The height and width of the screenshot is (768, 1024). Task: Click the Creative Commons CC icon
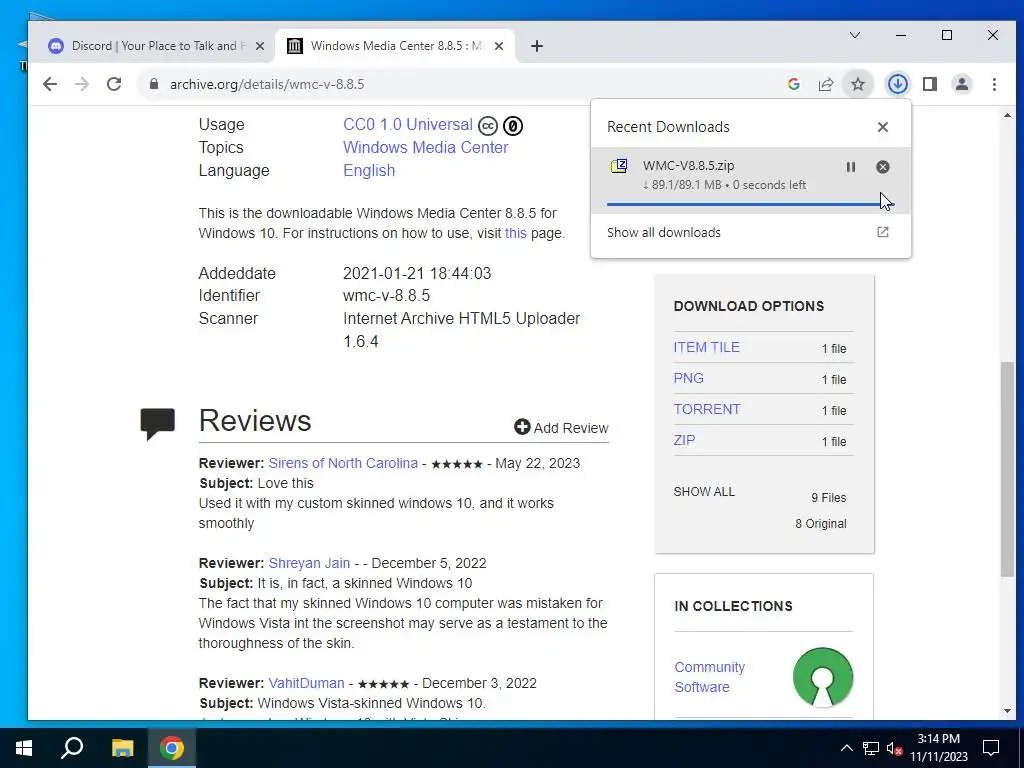tap(488, 125)
